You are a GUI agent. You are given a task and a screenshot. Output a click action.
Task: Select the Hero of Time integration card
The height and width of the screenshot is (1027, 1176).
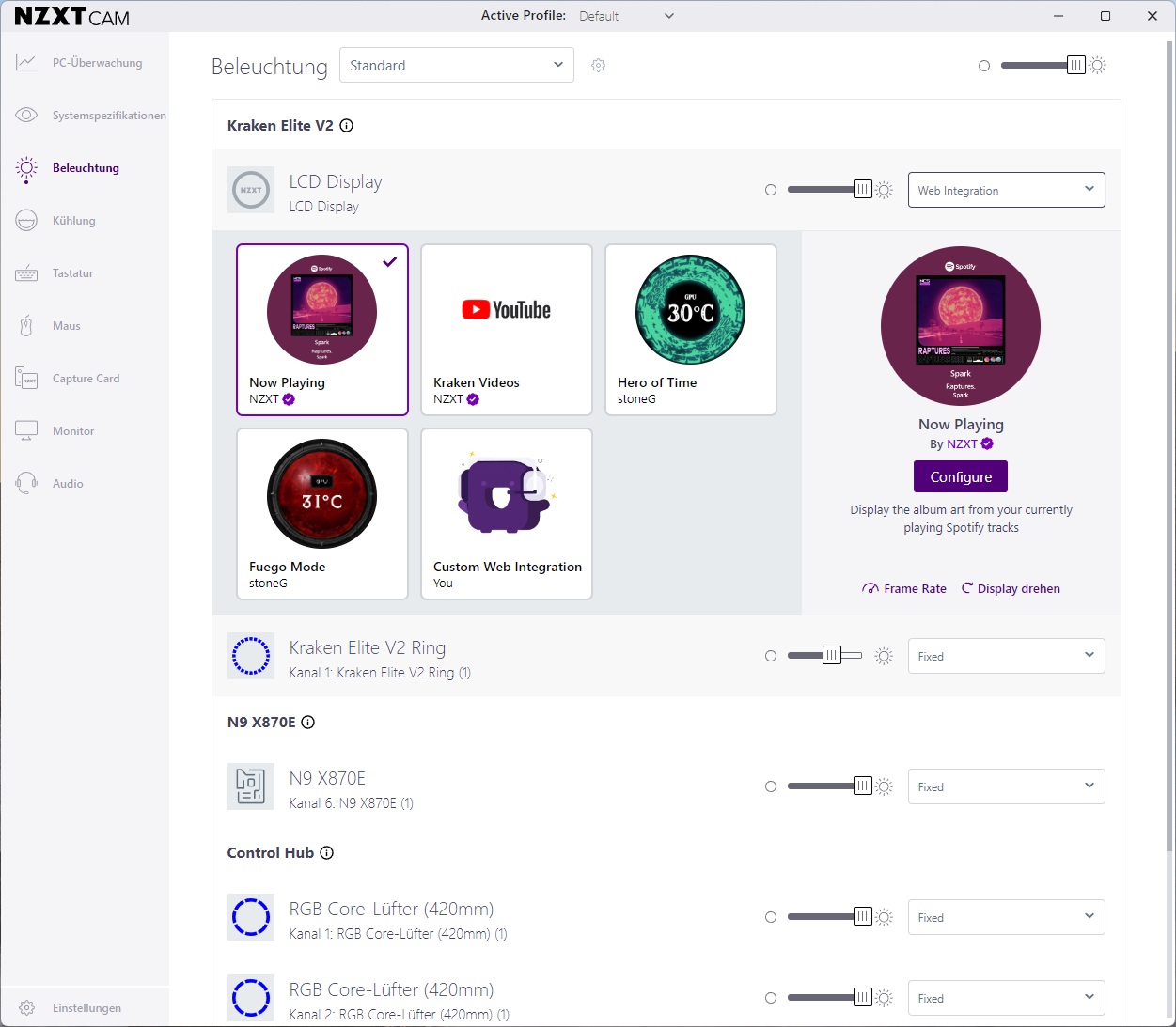click(691, 330)
